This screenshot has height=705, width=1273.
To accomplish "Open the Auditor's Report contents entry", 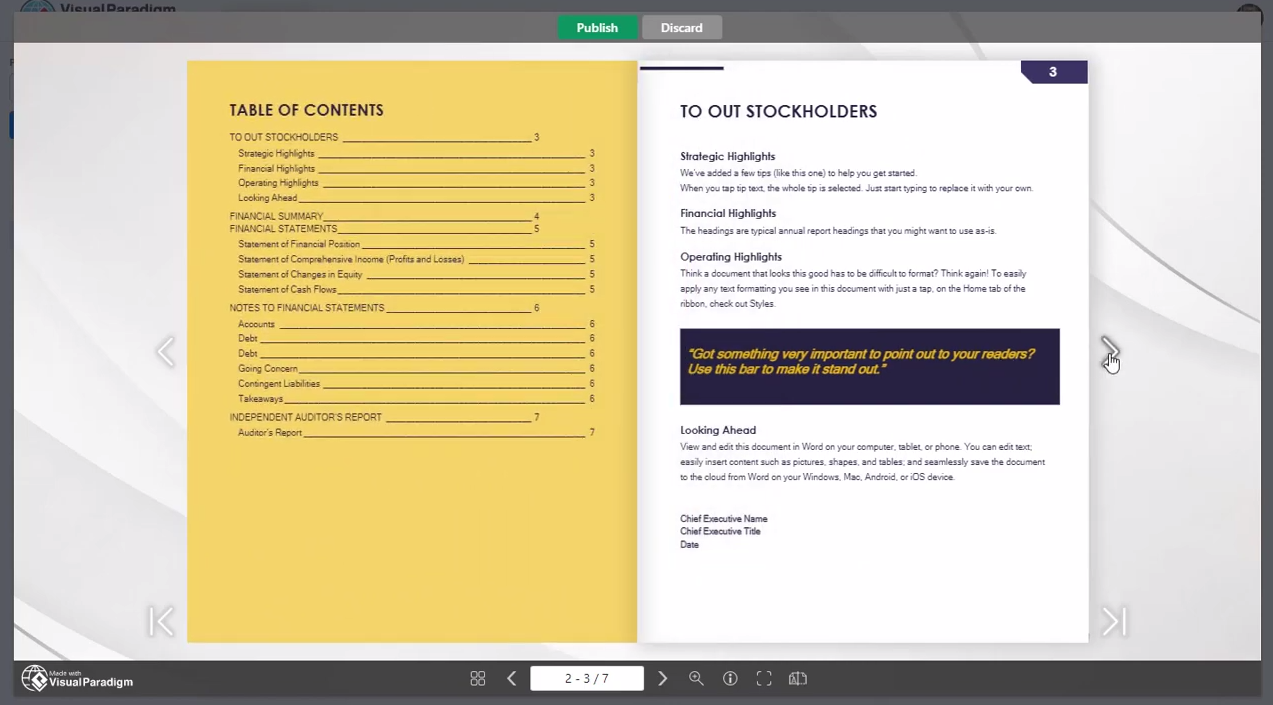I will [269, 432].
